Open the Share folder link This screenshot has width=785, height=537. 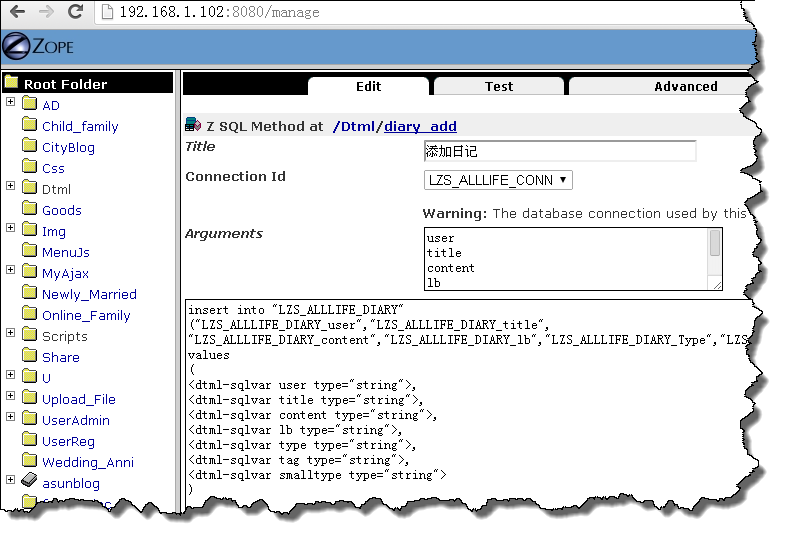61,357
